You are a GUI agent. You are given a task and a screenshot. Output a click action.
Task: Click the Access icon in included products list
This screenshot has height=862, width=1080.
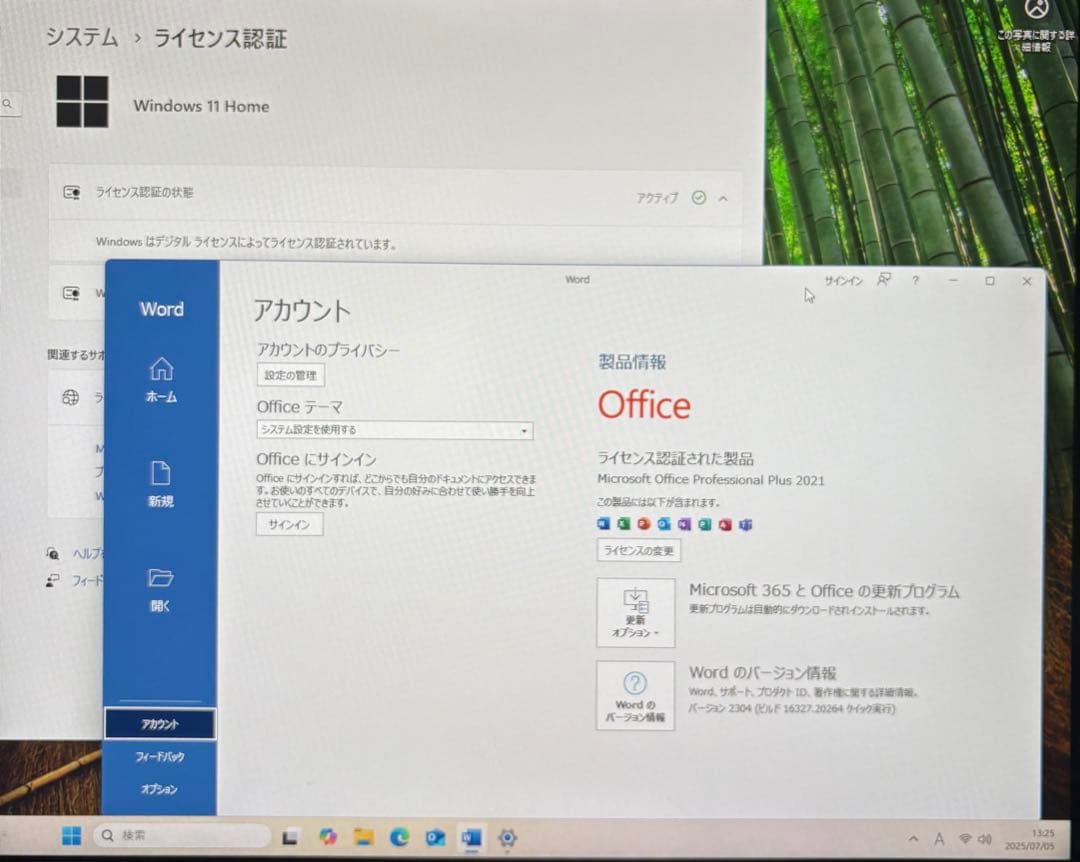pos(725,524)
